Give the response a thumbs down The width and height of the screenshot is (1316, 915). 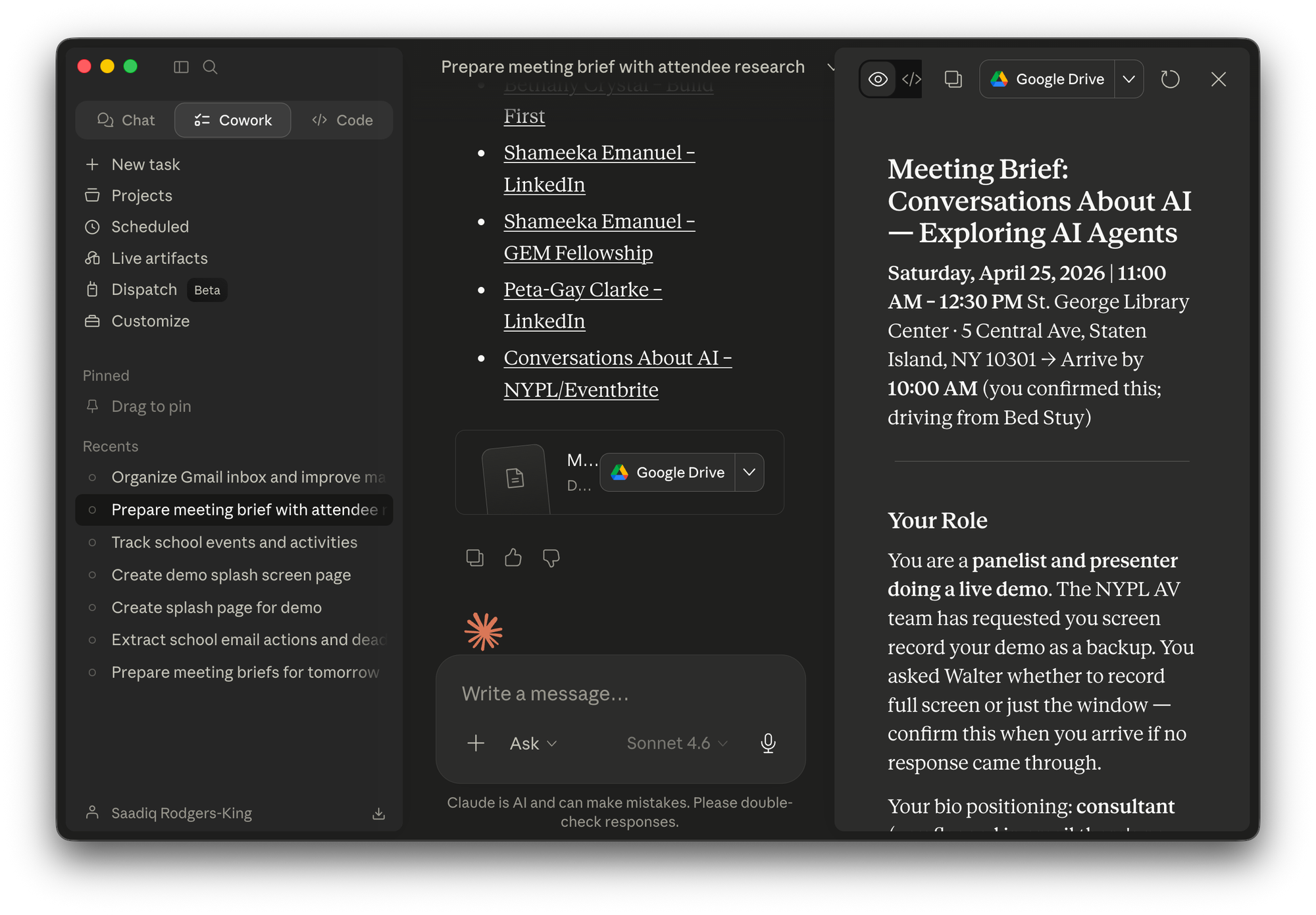pos(551,558)
